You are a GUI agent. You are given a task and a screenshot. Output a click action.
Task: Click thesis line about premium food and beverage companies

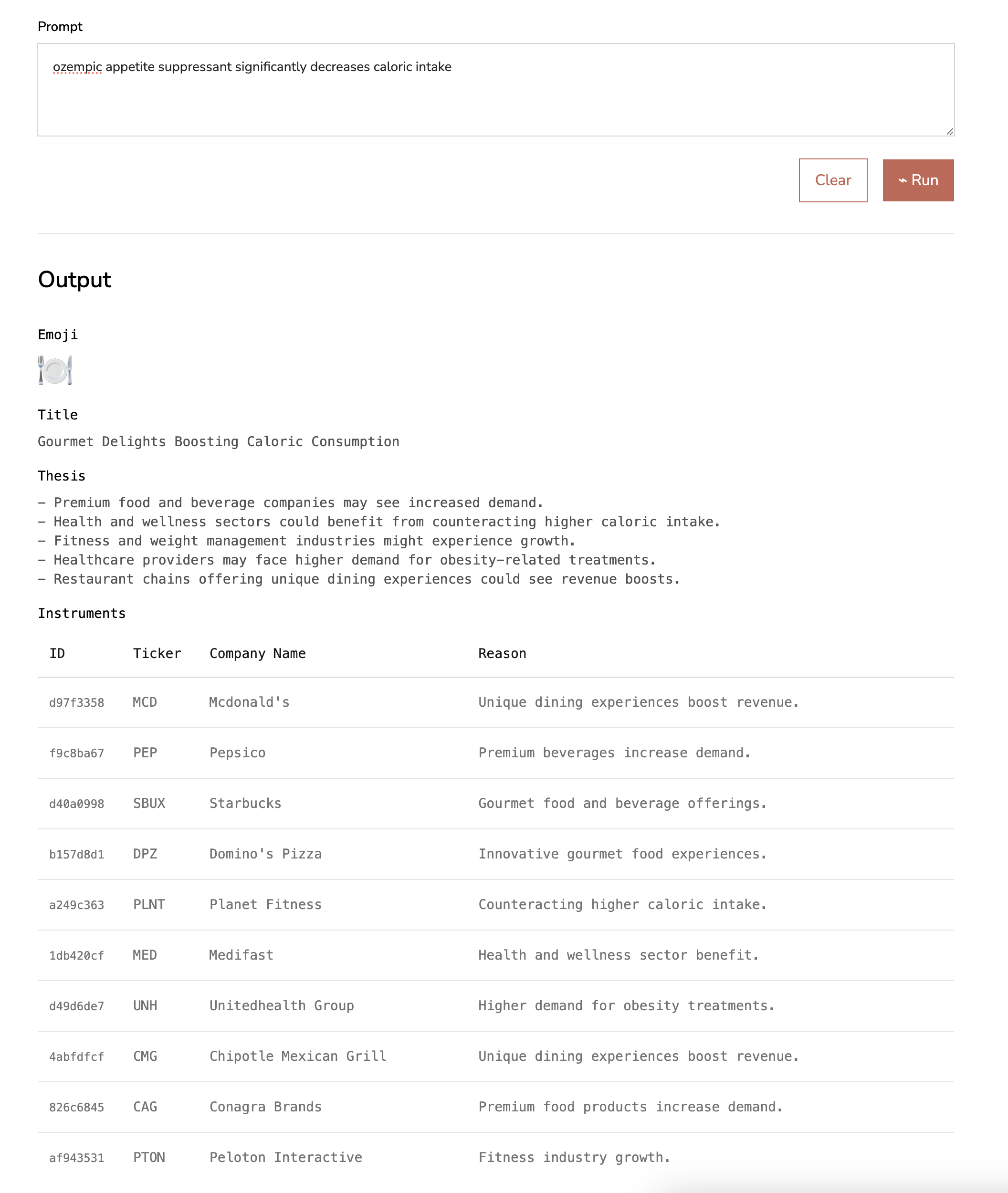[x=290, y=503]
